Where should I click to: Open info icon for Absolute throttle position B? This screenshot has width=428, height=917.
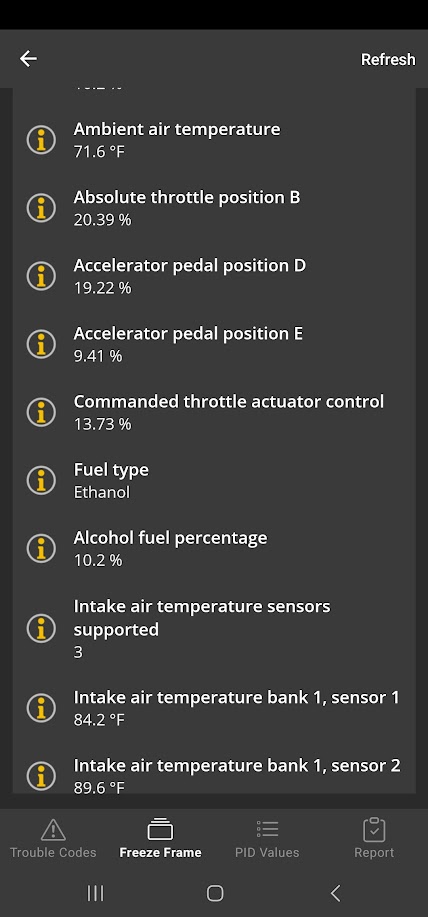coord(42,208)
